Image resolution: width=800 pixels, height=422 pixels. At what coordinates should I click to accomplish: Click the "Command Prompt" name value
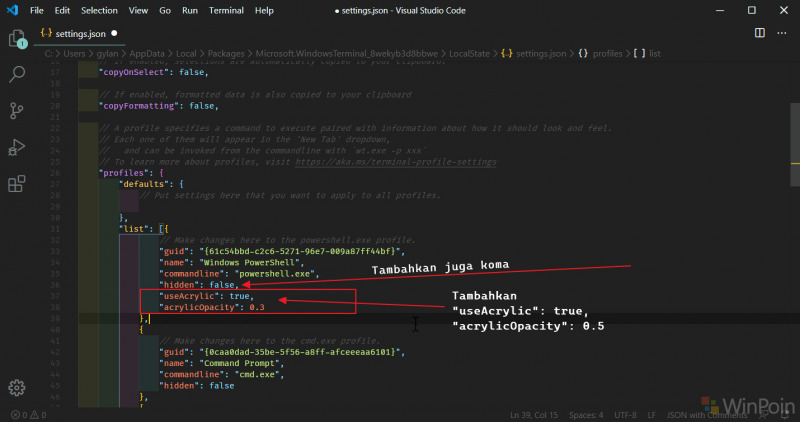pos(239,363)
